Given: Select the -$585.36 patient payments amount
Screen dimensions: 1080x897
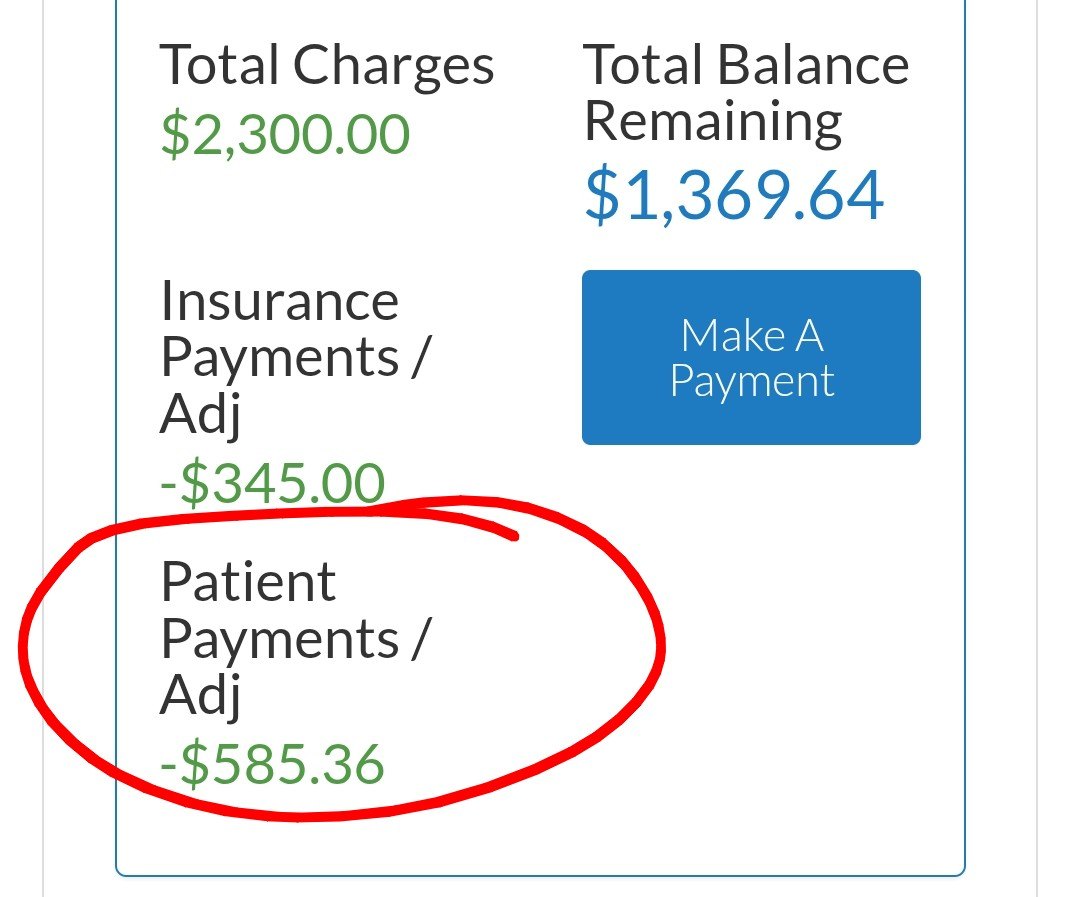Looking at the screenshot, I should [x=272, y=764].
